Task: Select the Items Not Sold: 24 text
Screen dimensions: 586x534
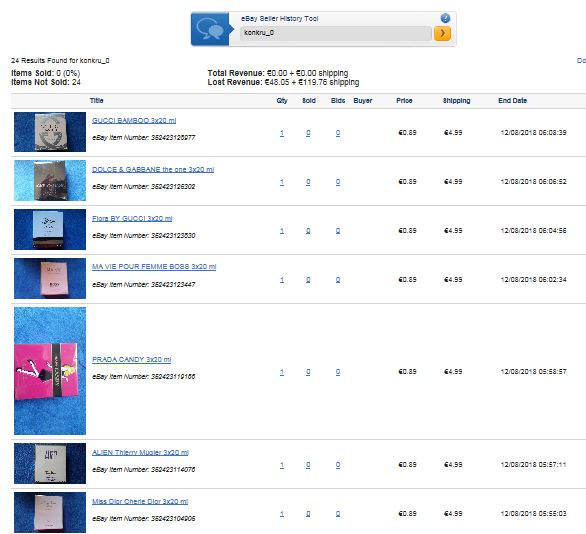Action: pyautogui.click(x=46, y=82)
